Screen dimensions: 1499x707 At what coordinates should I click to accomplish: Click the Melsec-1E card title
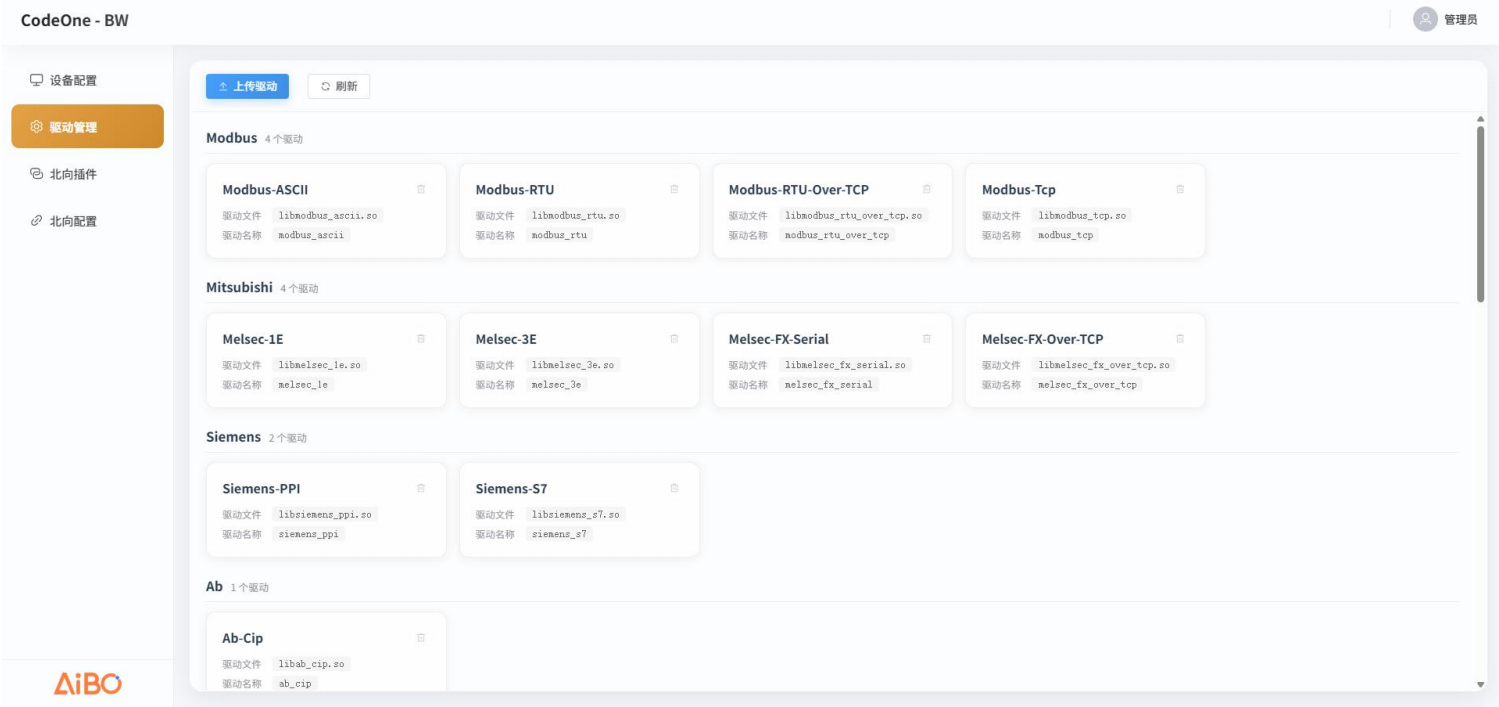(253, 339)
